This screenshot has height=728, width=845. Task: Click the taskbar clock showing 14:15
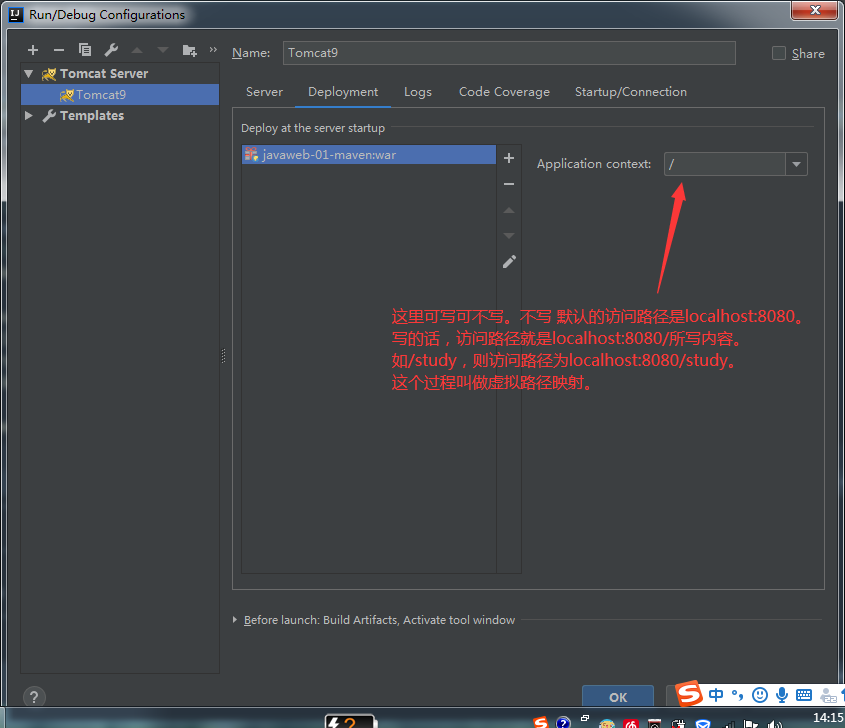click(828, 717)
